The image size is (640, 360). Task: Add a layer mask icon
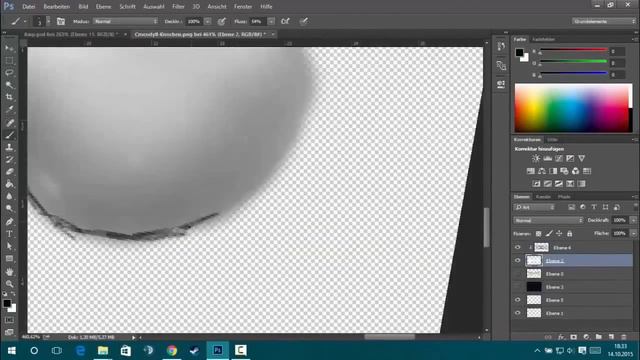[x=573, y=337]
